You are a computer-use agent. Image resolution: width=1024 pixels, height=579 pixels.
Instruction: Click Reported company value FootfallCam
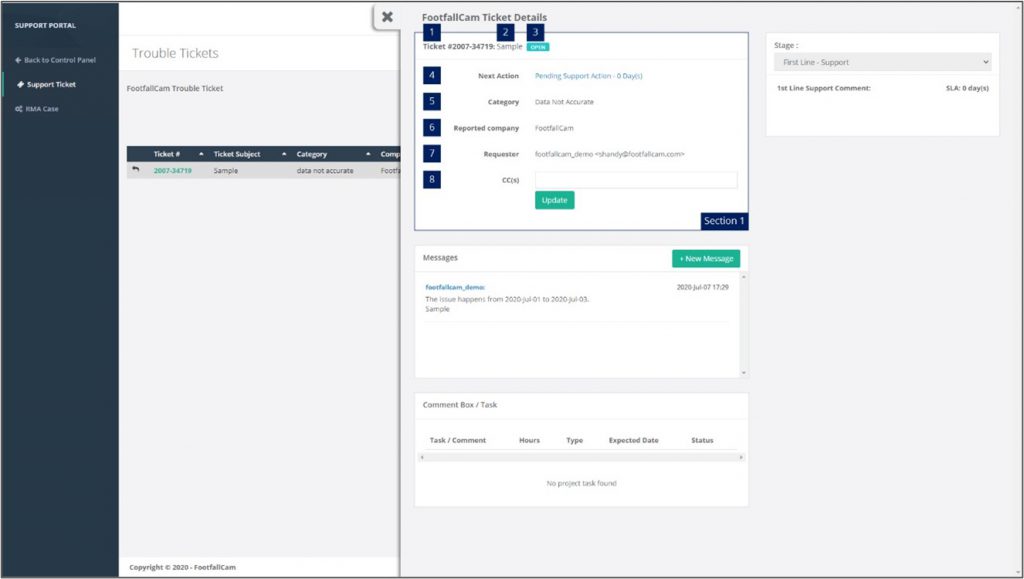point(554,128)
